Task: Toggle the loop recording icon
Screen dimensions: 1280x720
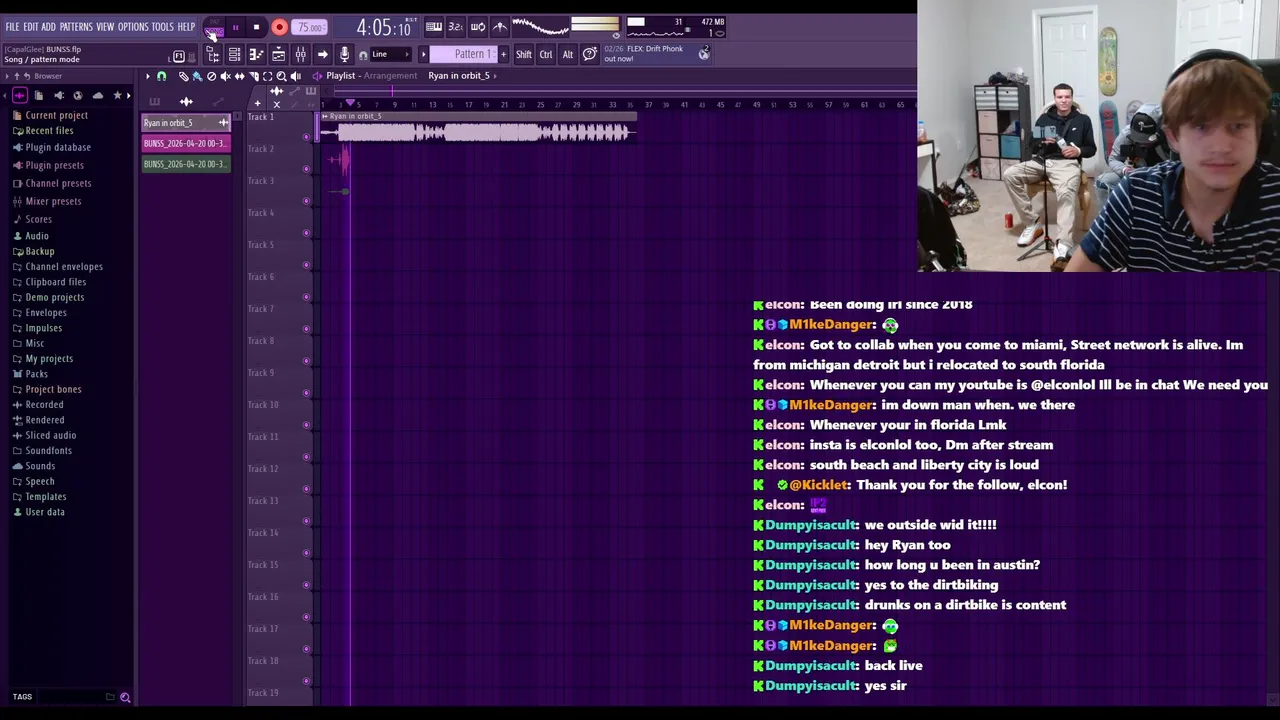Action: click(x=478, y=27)
